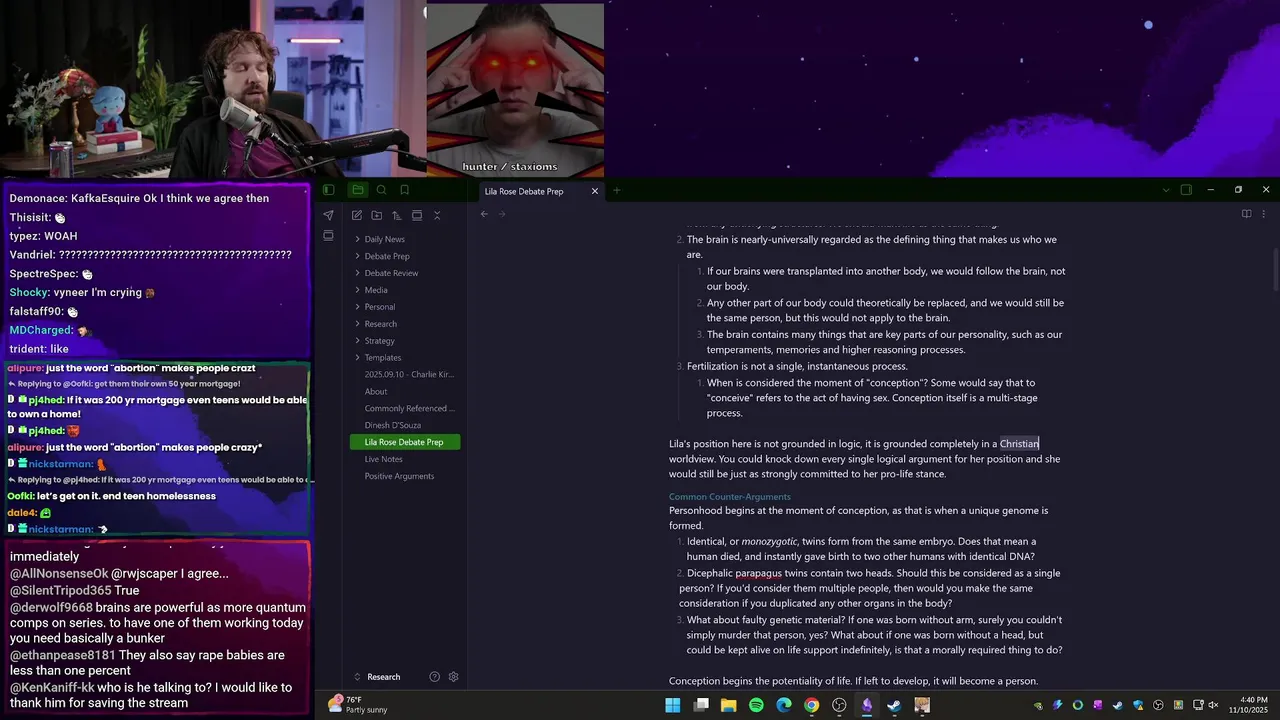
Task: Change the file sort order
Action: tap(396, 215)
